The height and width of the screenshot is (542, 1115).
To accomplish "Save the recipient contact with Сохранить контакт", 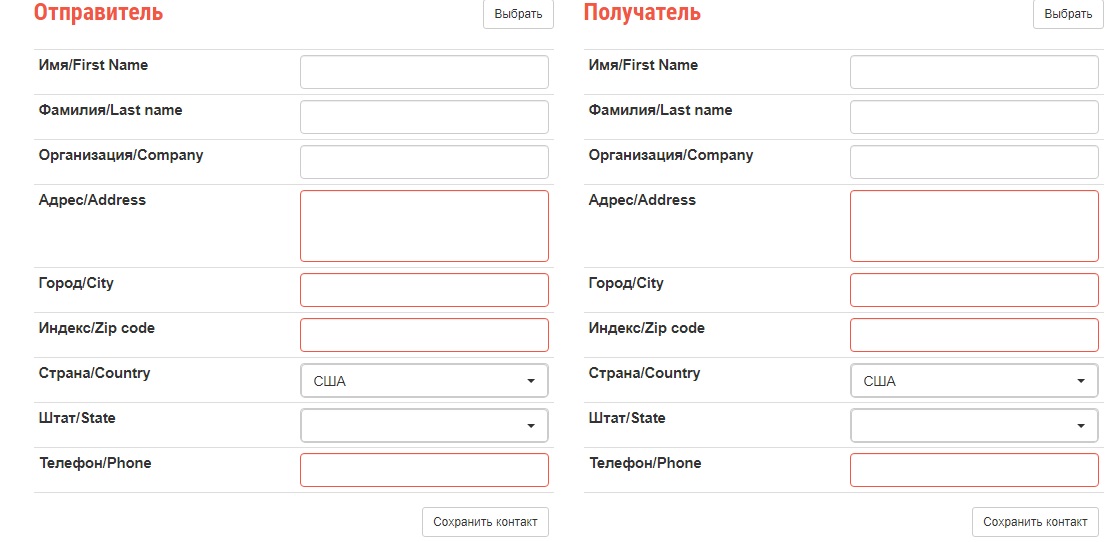I will point(1035,522).
